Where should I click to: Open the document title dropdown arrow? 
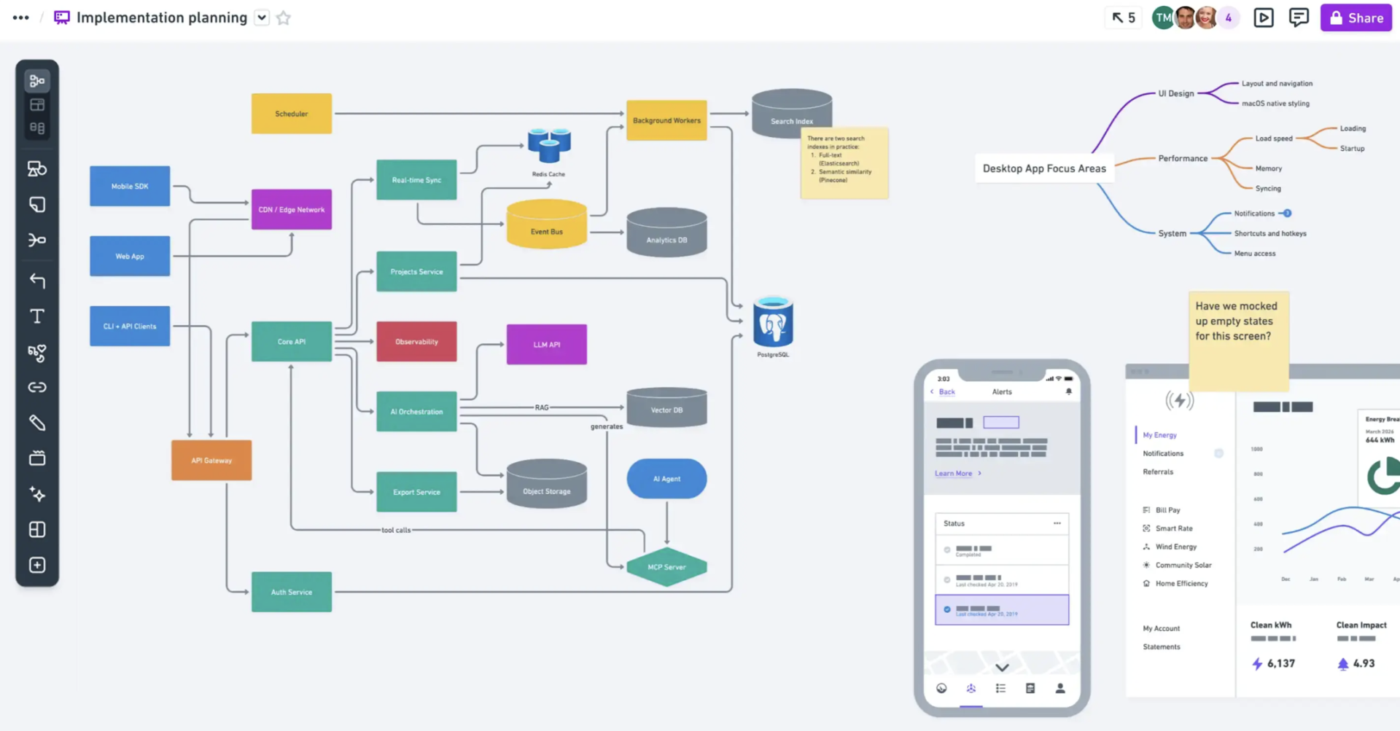(262, 18)
